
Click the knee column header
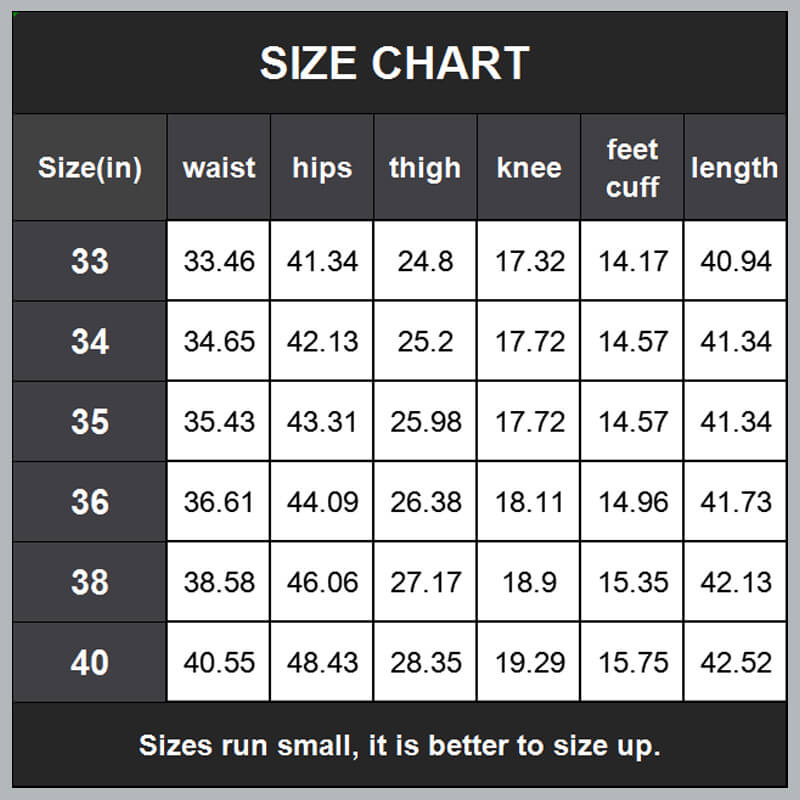tap(529, 168)
